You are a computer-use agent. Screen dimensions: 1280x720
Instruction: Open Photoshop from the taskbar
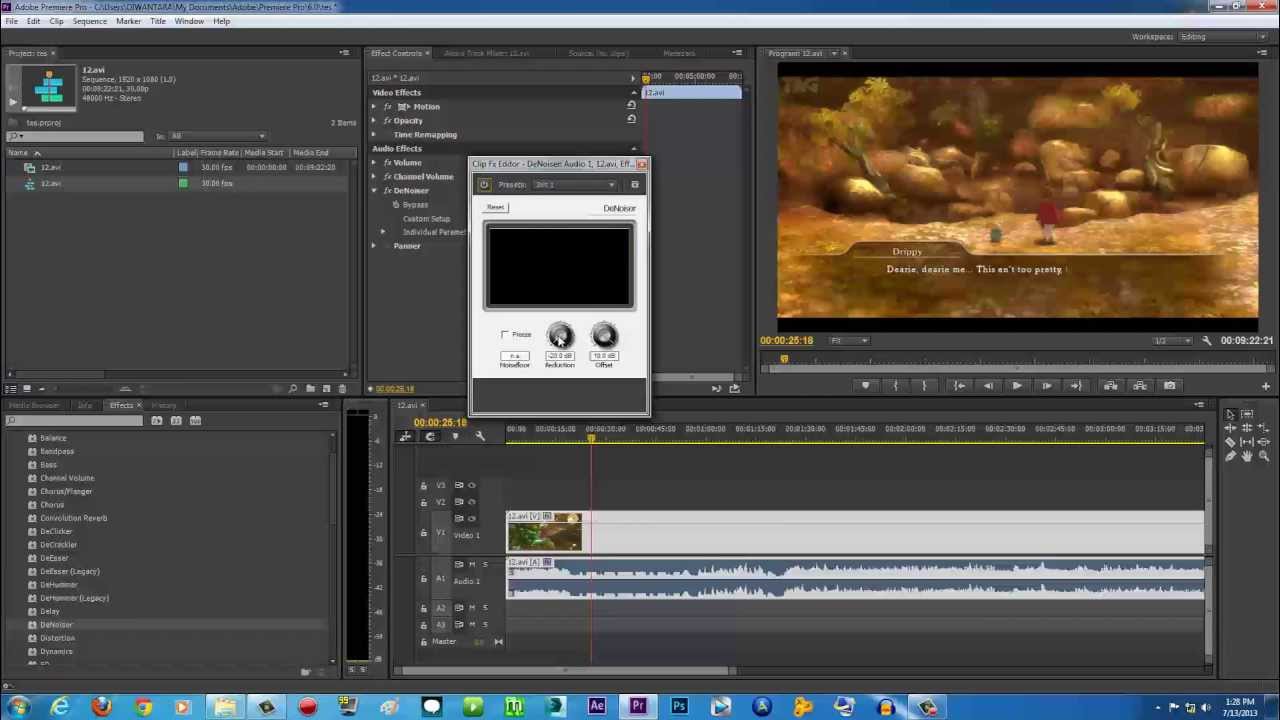679,707
